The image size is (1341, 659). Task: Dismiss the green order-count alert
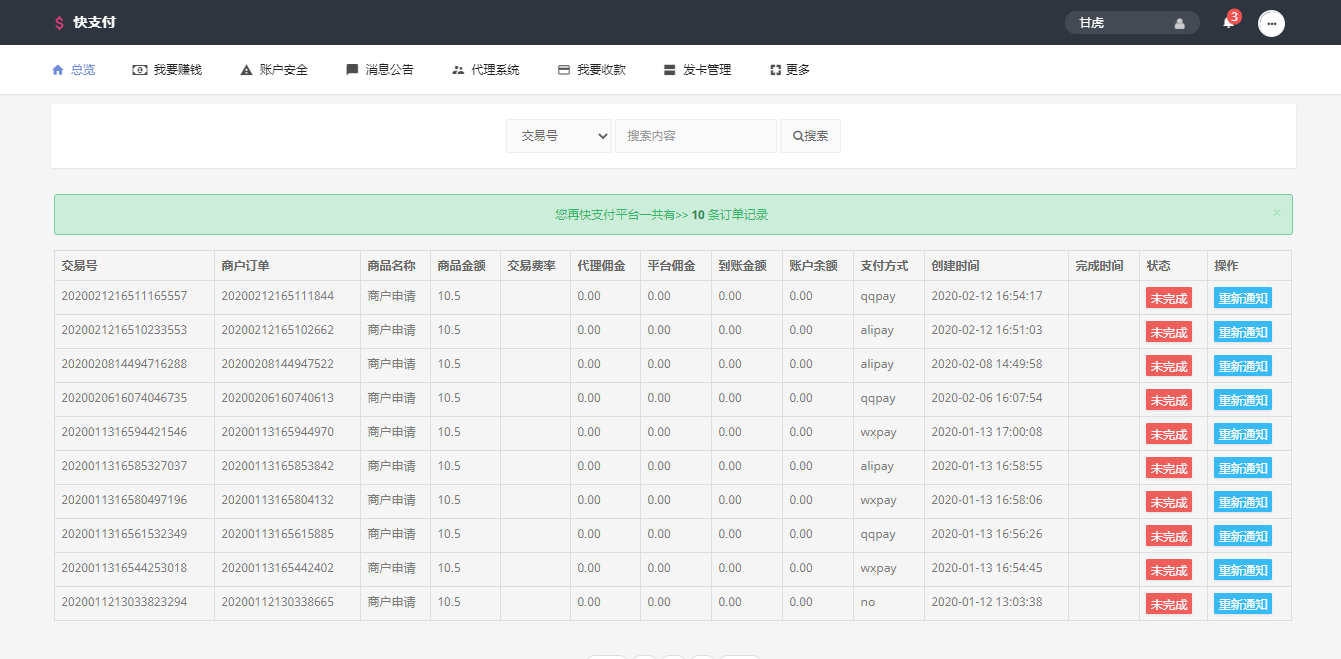tap(1276, 213)
